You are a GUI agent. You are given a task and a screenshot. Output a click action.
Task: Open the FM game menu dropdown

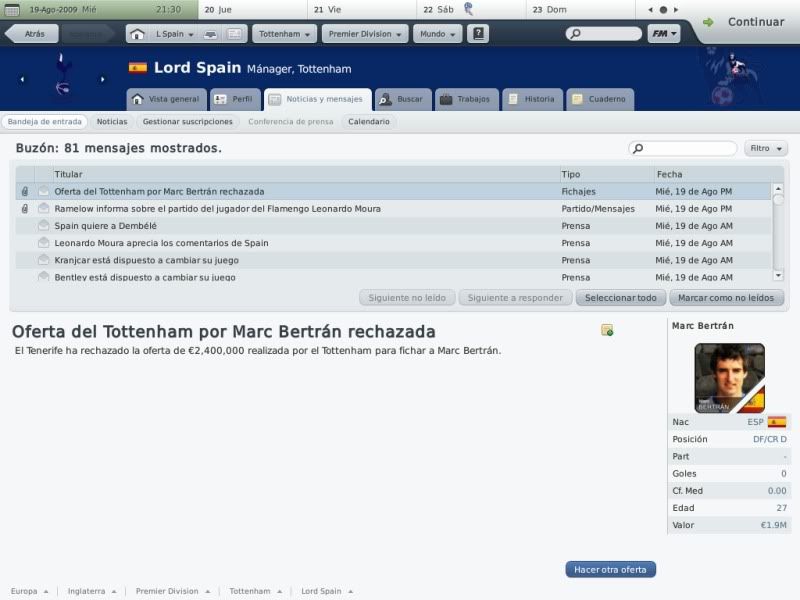coord(664,34)
